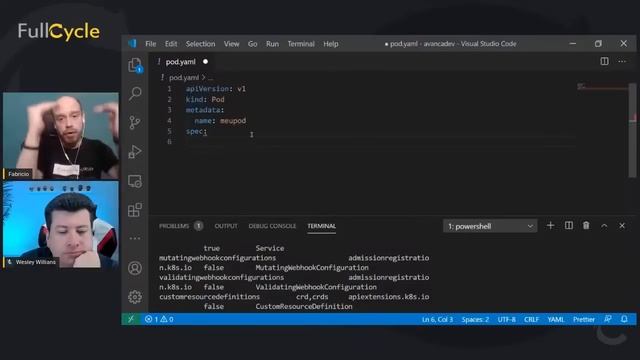Open the Selection menu
640x360 pixels.
click(x=200, y=44)
